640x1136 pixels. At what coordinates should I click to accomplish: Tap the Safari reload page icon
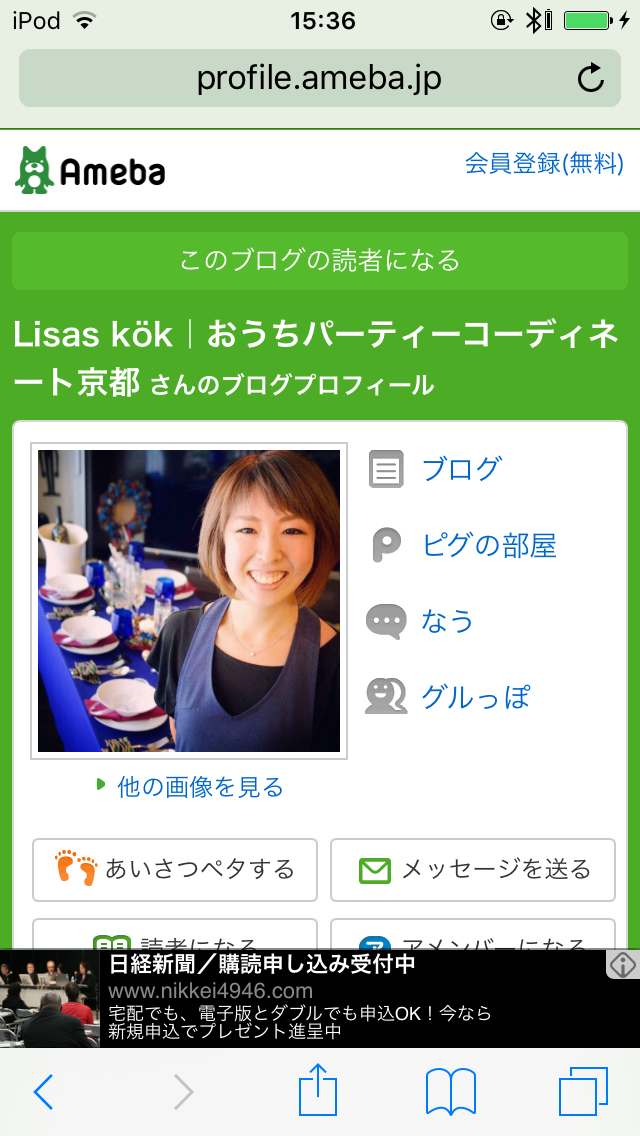coord(591,78)
